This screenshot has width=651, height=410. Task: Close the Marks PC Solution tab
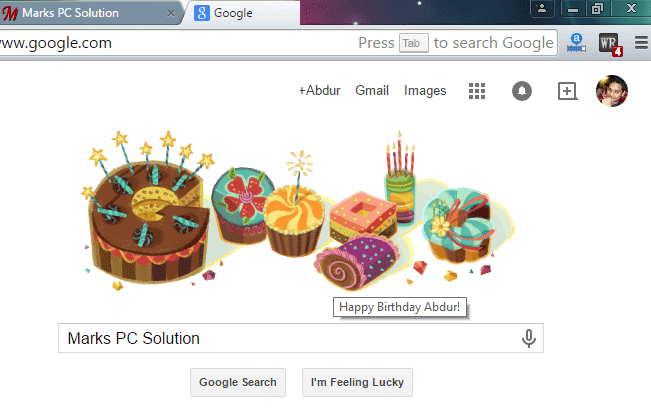point(172,14)
